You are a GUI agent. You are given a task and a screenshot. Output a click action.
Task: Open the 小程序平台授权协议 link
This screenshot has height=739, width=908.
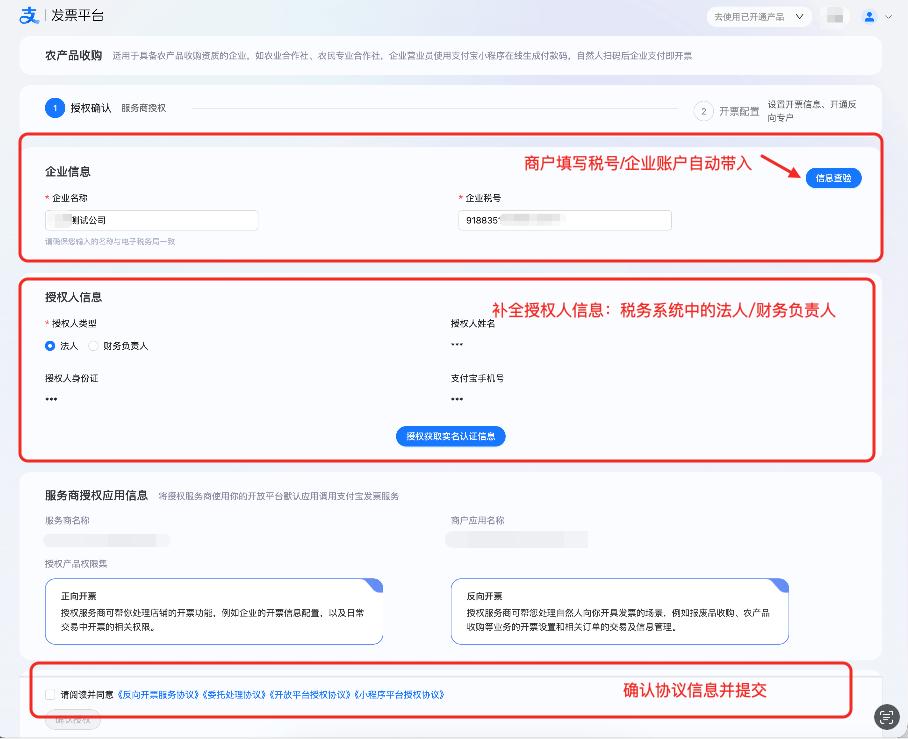[398, 694]
